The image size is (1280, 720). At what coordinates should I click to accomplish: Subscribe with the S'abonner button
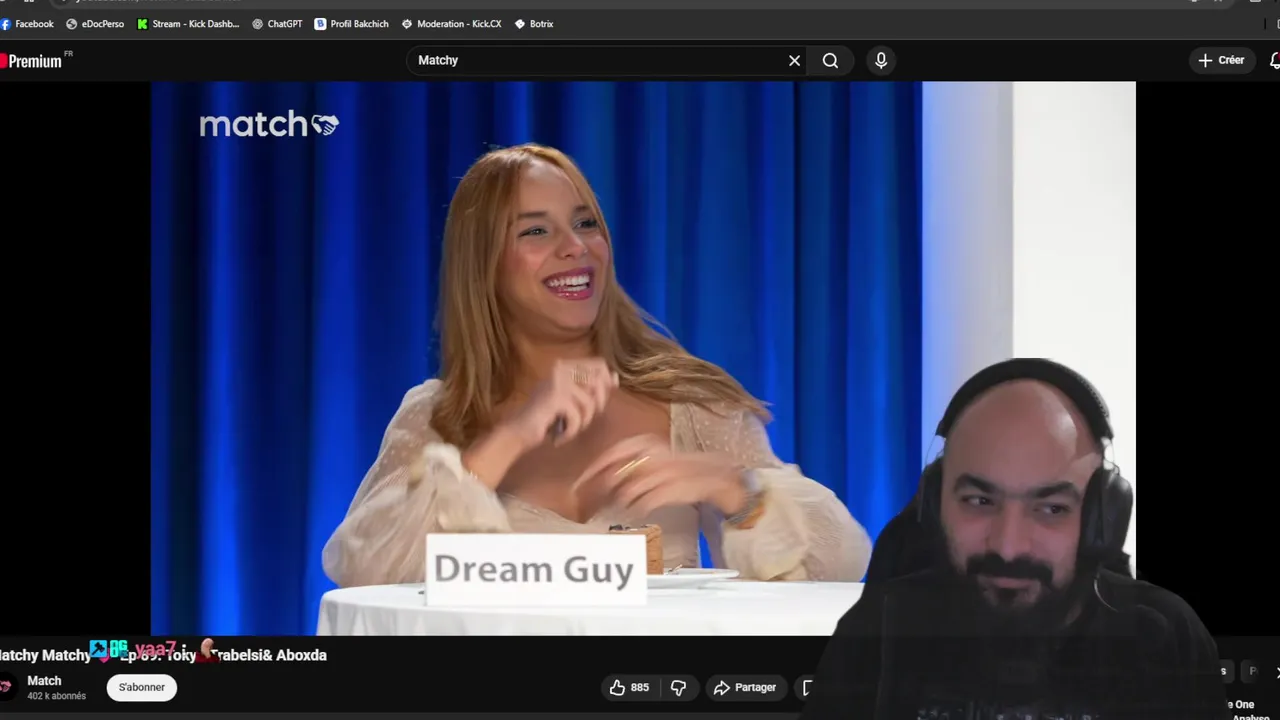coord(142,687)
